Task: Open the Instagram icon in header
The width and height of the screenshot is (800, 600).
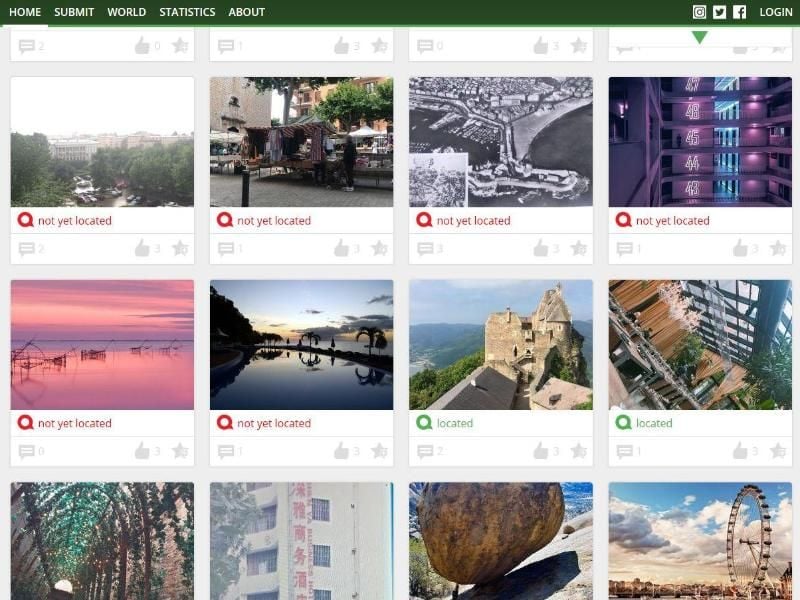Action: [700, 12]
